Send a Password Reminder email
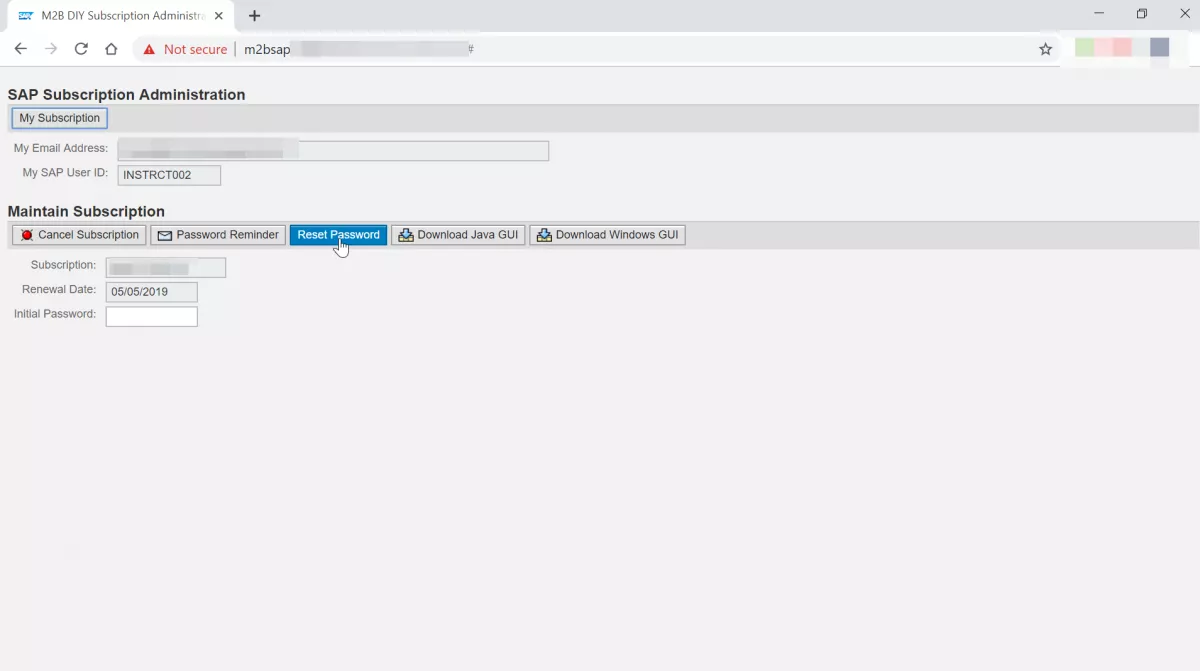 pos(218,235)
